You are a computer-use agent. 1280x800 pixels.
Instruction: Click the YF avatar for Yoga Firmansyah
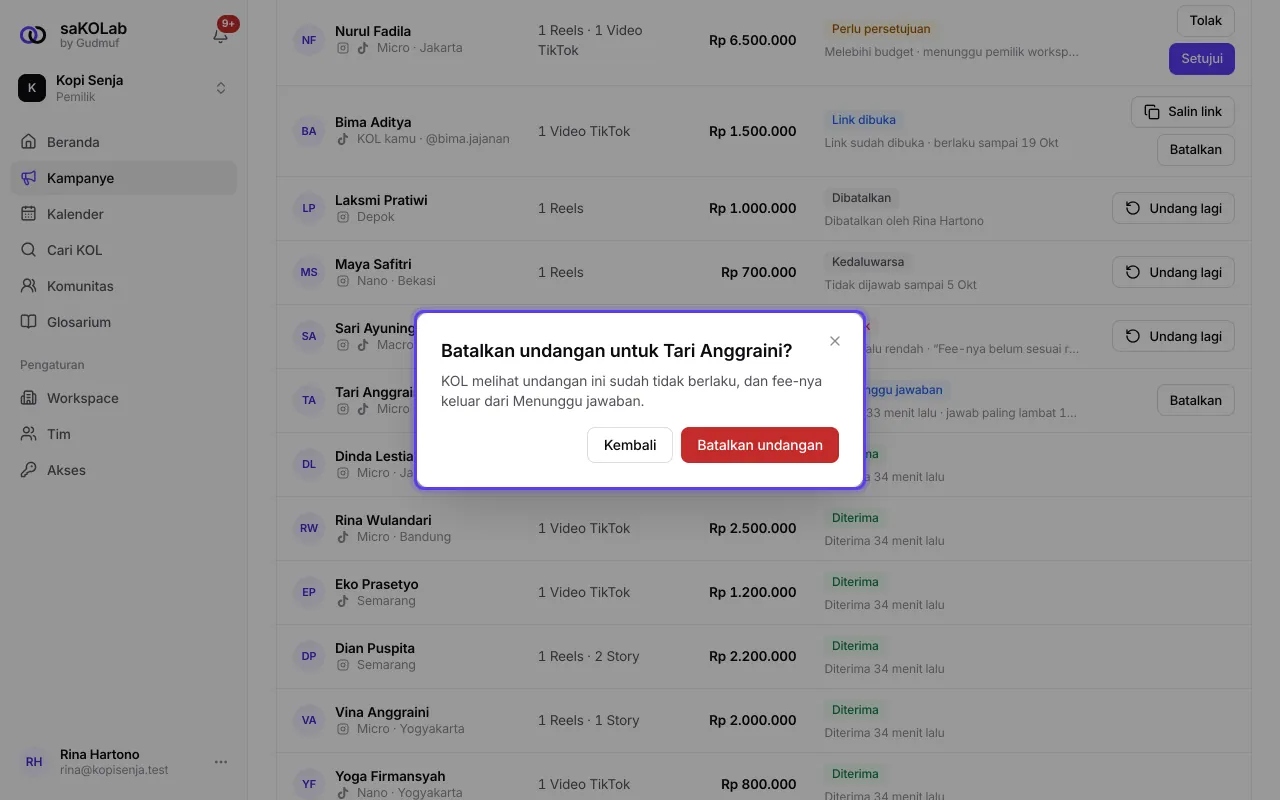point(309,784)
